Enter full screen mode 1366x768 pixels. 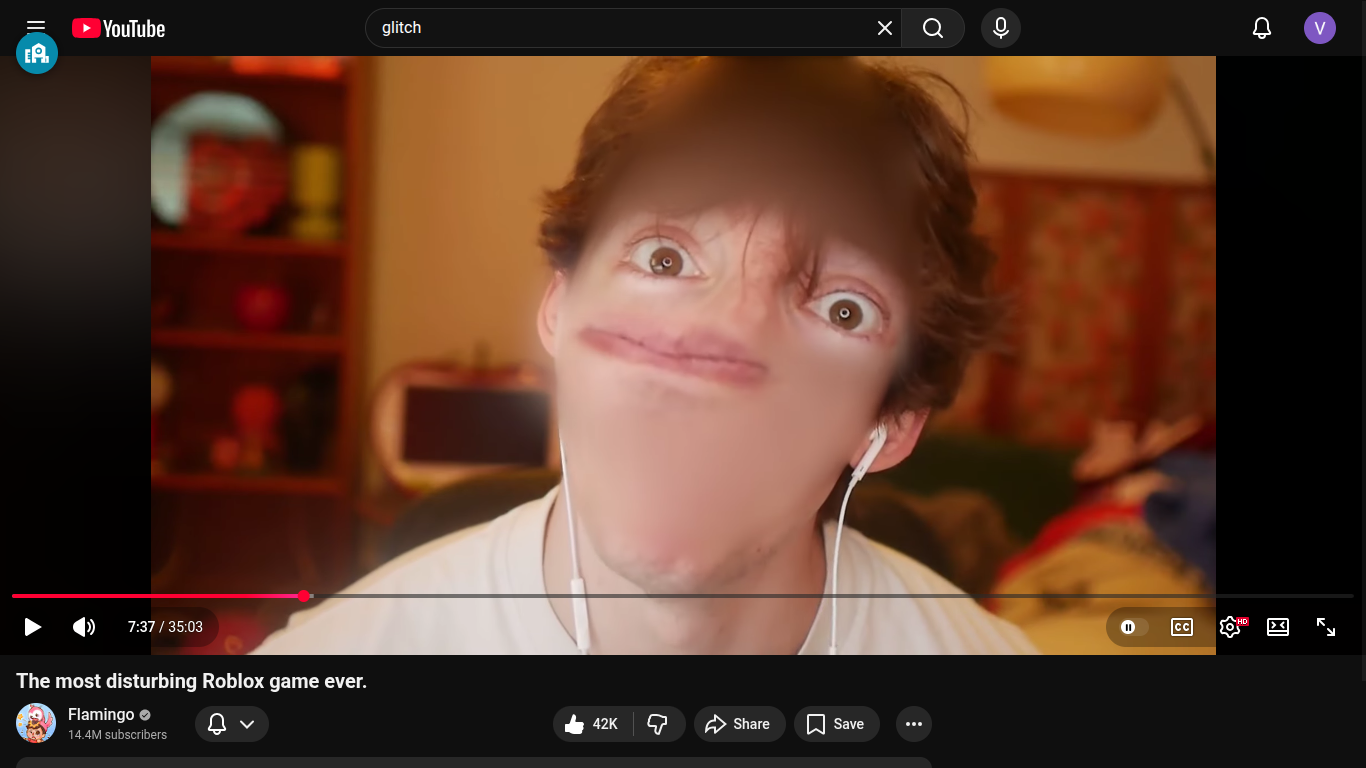tap(1325, 627)
